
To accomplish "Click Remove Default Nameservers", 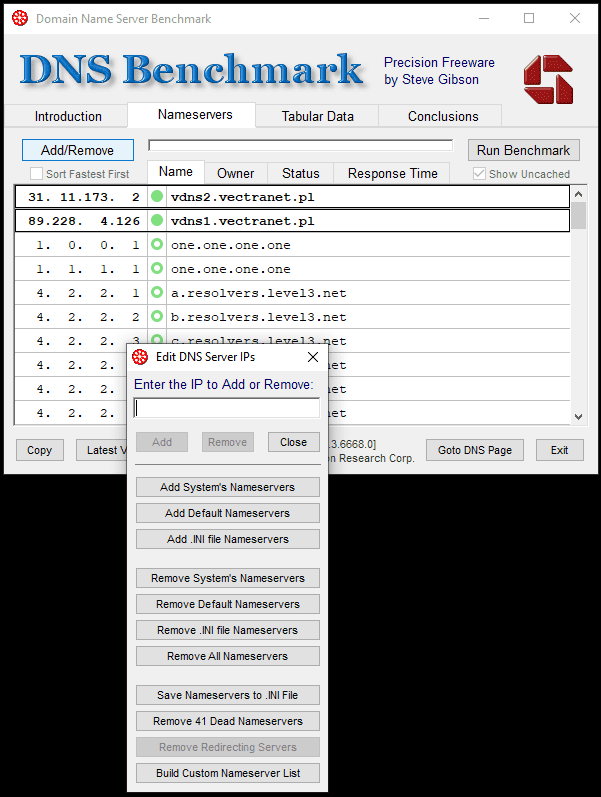I will click(x=227, y=604).
